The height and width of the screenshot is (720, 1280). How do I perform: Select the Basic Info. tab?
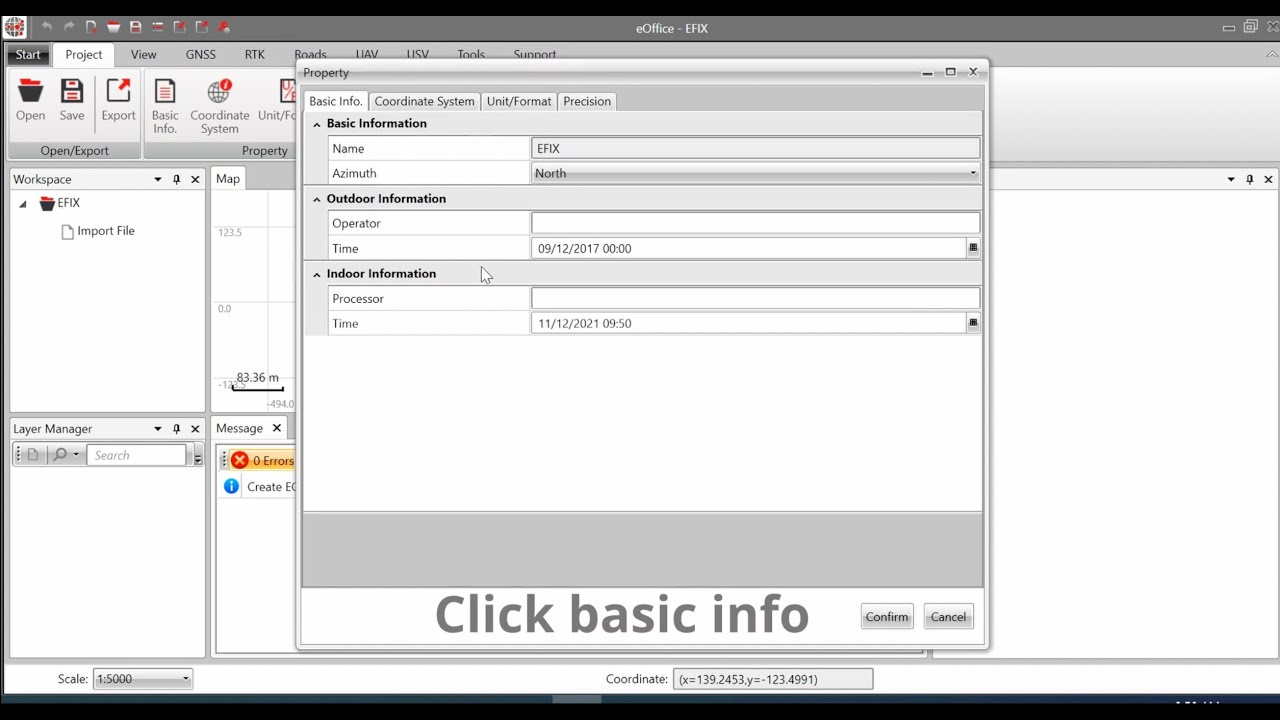click(336, 101)
